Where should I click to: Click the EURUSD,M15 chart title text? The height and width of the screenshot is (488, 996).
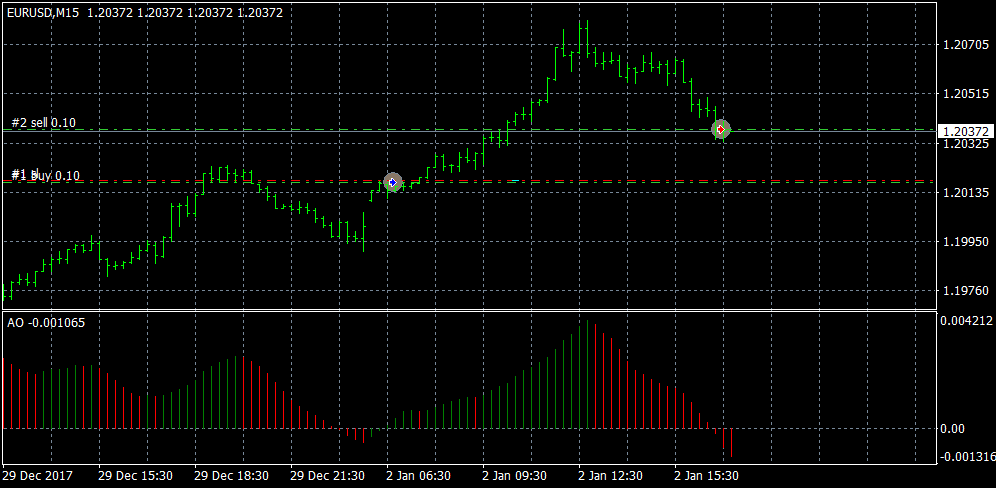click(x=43, y=12)
